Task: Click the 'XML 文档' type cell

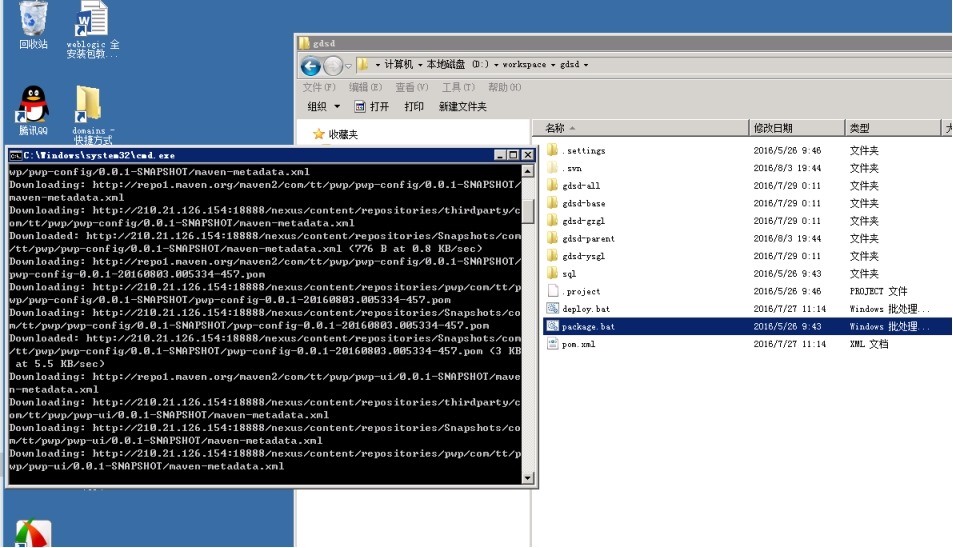Action: coord(869,344)
